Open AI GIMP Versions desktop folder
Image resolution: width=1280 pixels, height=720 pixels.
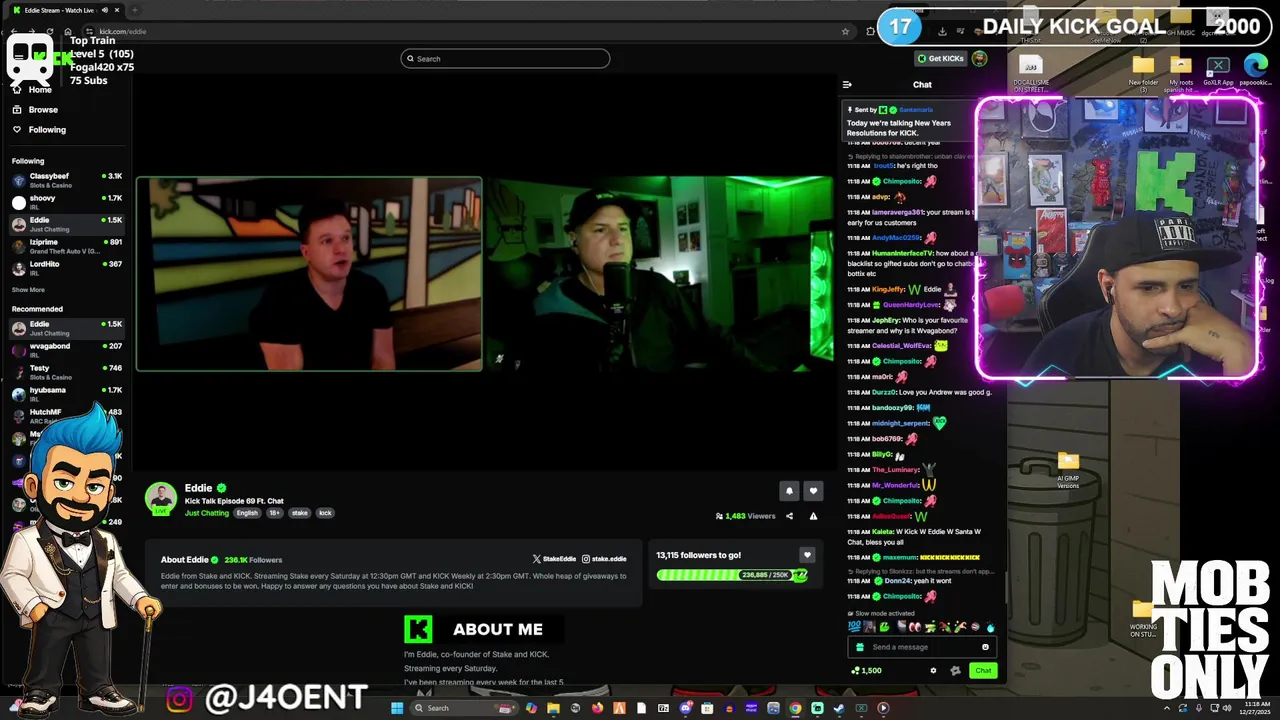1068,469
